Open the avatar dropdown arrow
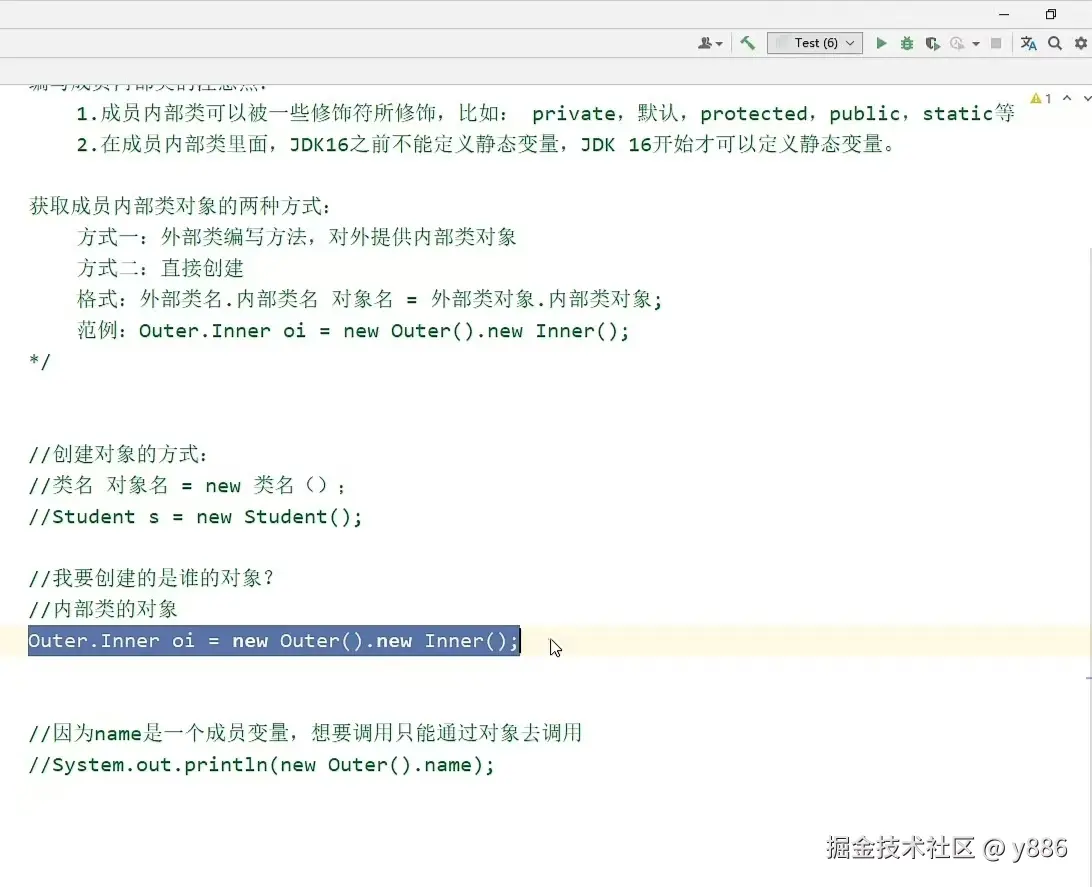Viewport: 1092px width, 887px height. 717,44
